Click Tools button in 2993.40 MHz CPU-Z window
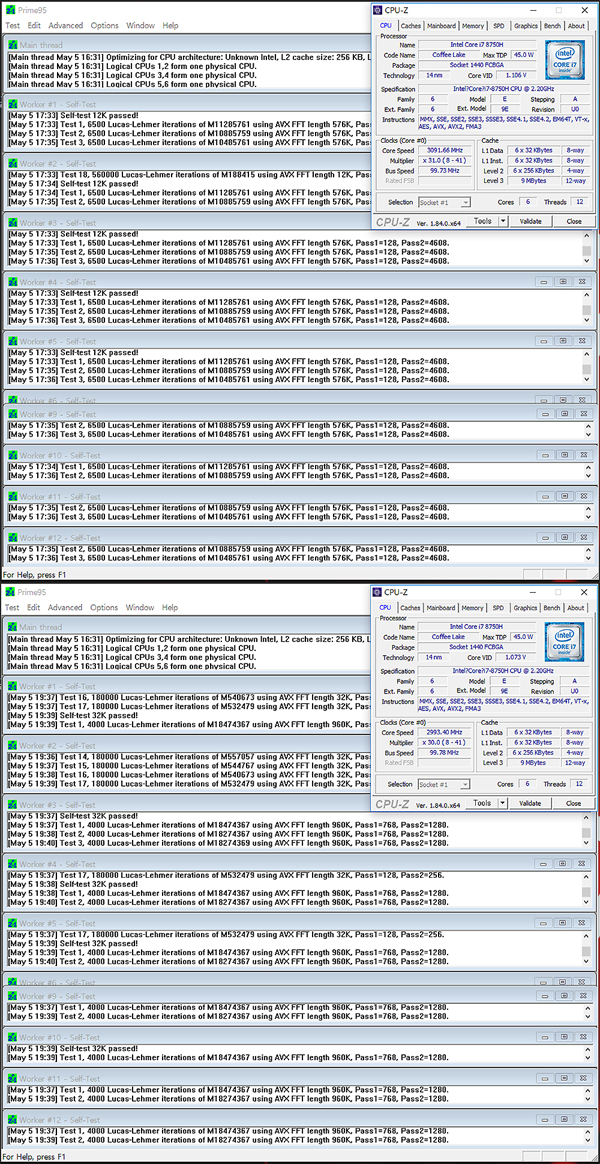The height and width of the screenshot is (1164, 600). click(x=482, y=803)
